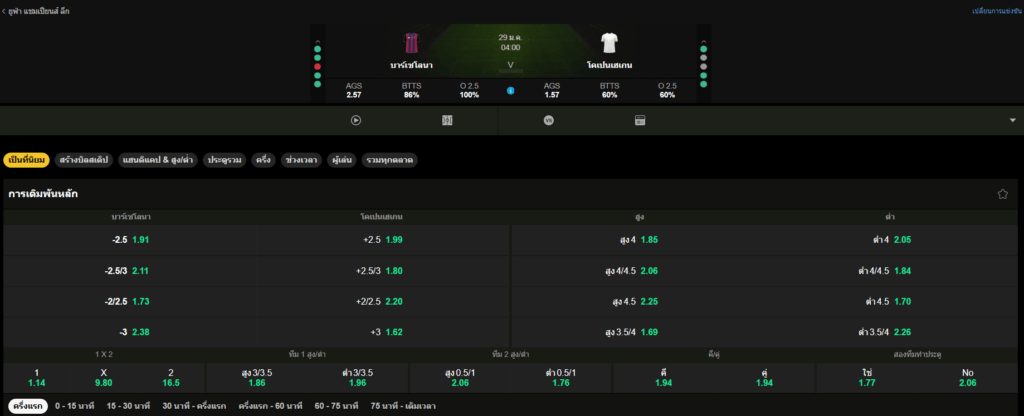This screenshot has height=416, width=1024.
Task: Bet Barcelona -2.5/3 at 2.11
Action: (x=130, y=270)
